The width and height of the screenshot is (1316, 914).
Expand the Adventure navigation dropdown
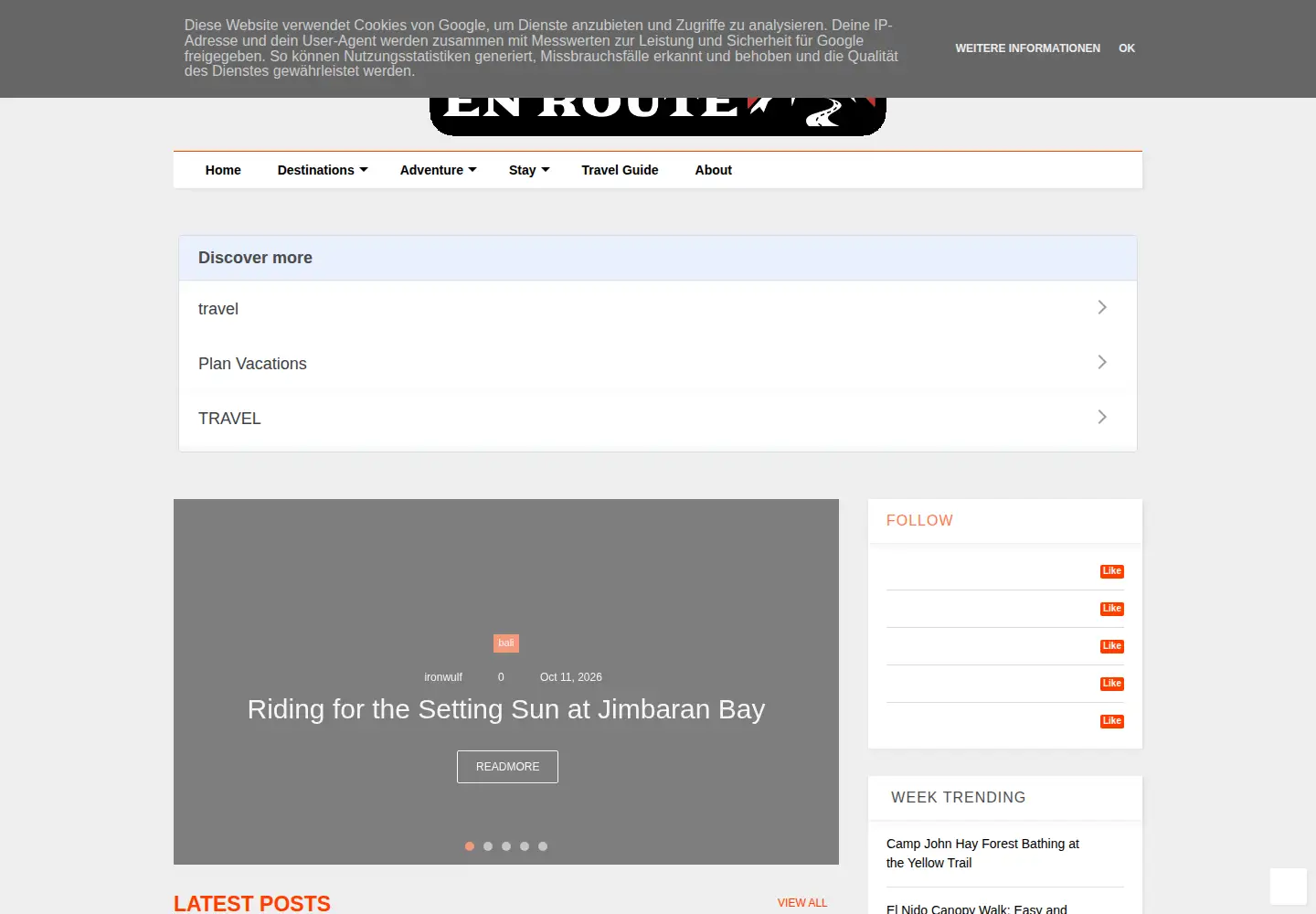[x=439, y=170]
